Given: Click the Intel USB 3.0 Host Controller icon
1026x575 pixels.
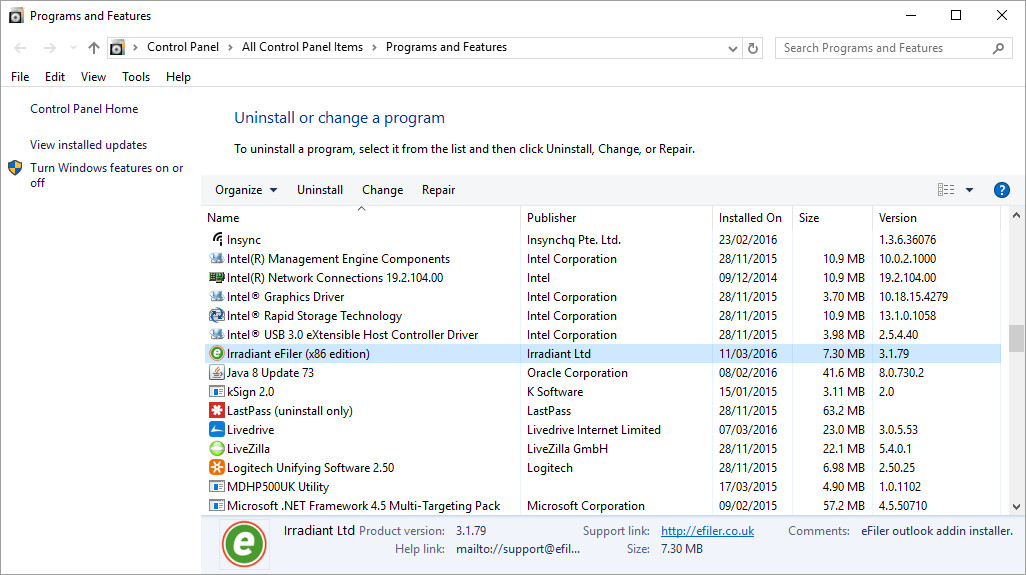Looking at the screenshot, I should pos(217,334).
